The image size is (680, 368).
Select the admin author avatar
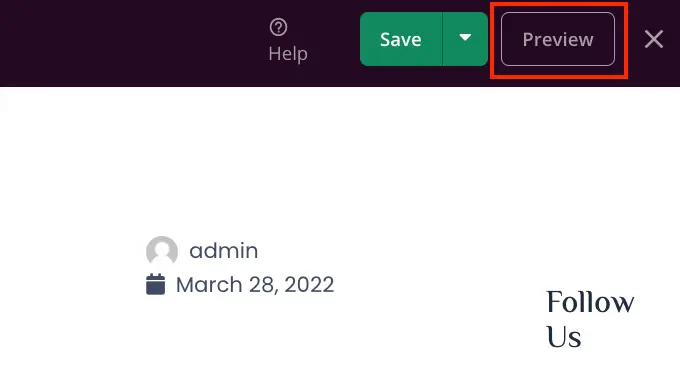[x=162, y=251]
